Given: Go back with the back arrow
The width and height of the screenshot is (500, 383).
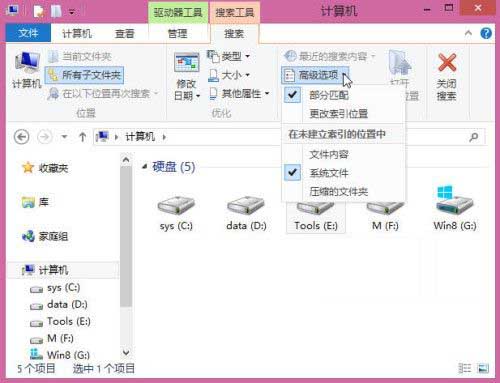Looking at the screenshot, I should [22, 137].
